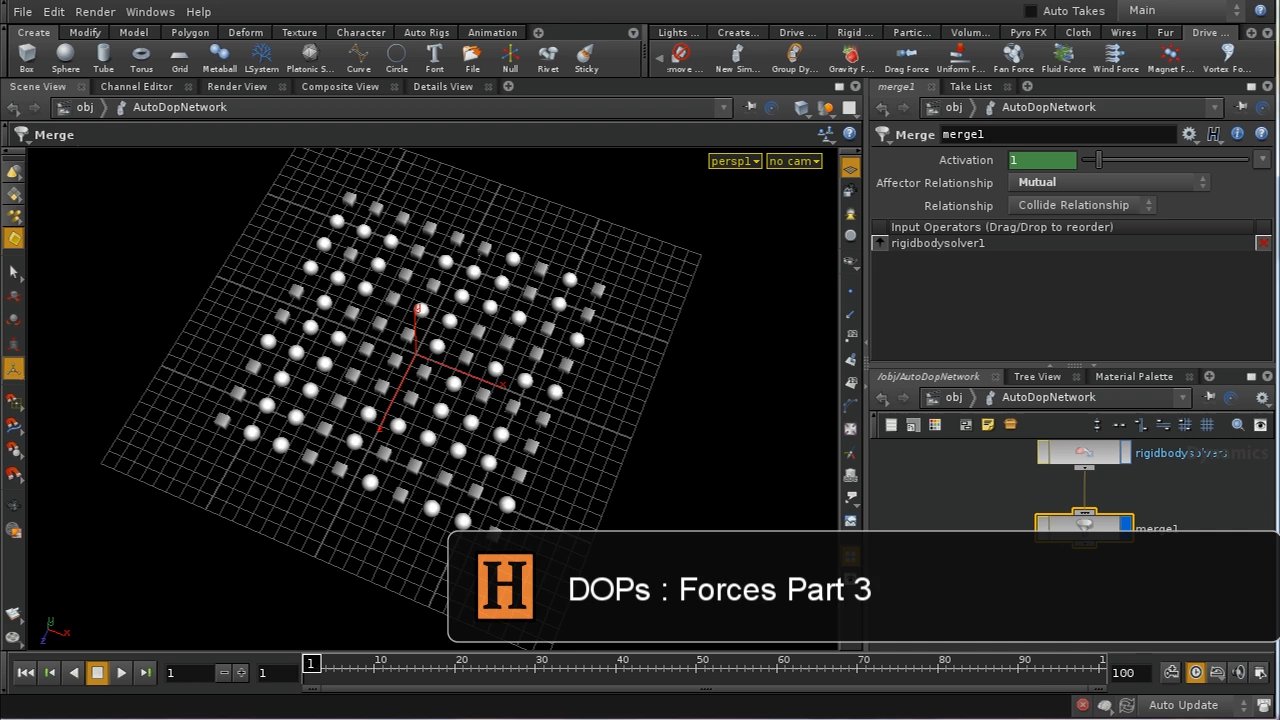This screenshot has height=720, width=1280.
Task: Select the Torus tool on the Create shelf
Action: [x=141, y=57]
